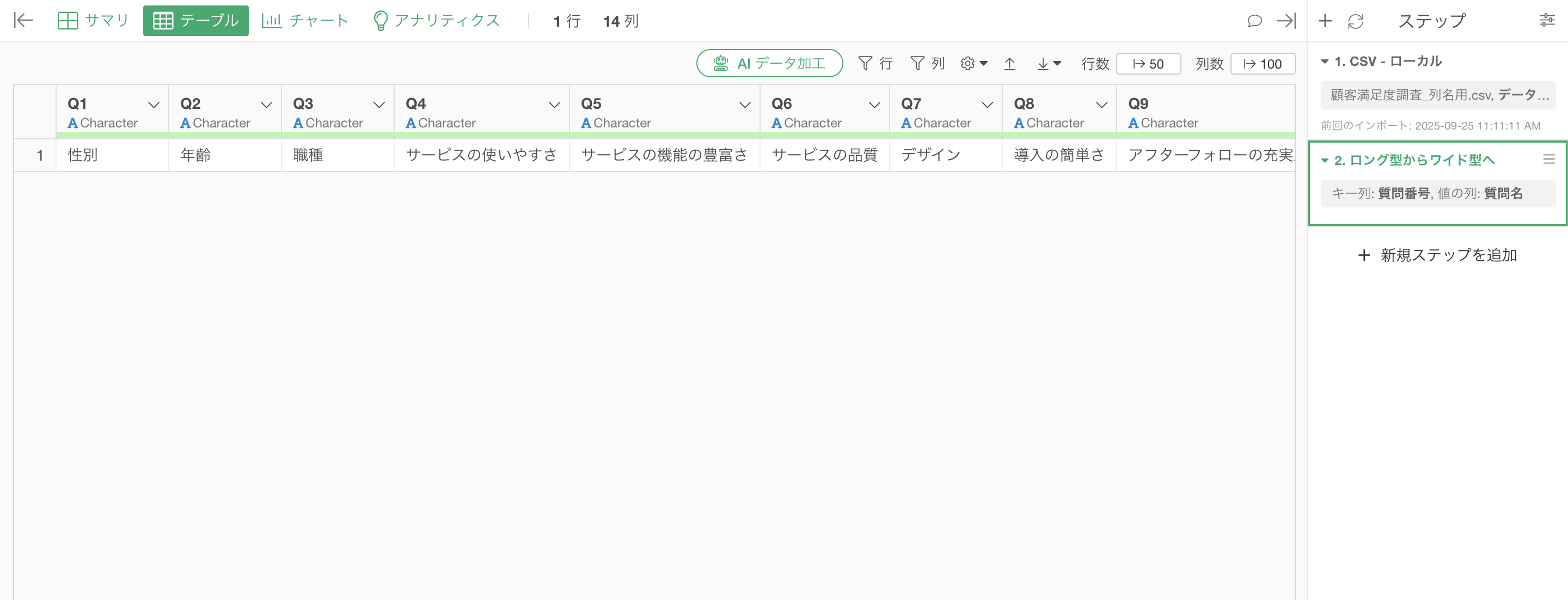Click the refresh icon in steps panel

point(1355,21)
